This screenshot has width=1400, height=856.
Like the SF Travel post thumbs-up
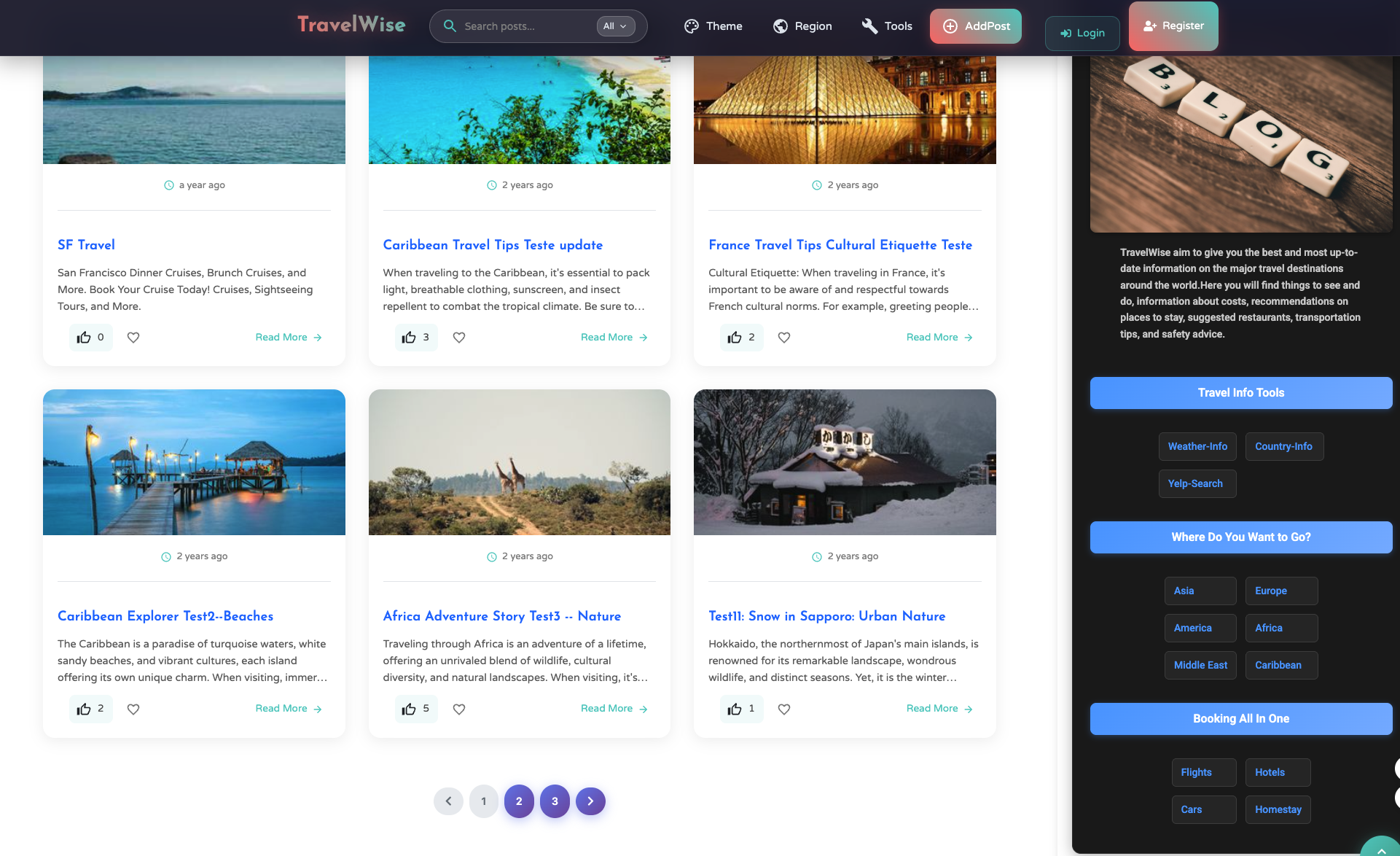pyautogui.click(x=85, y=338)
